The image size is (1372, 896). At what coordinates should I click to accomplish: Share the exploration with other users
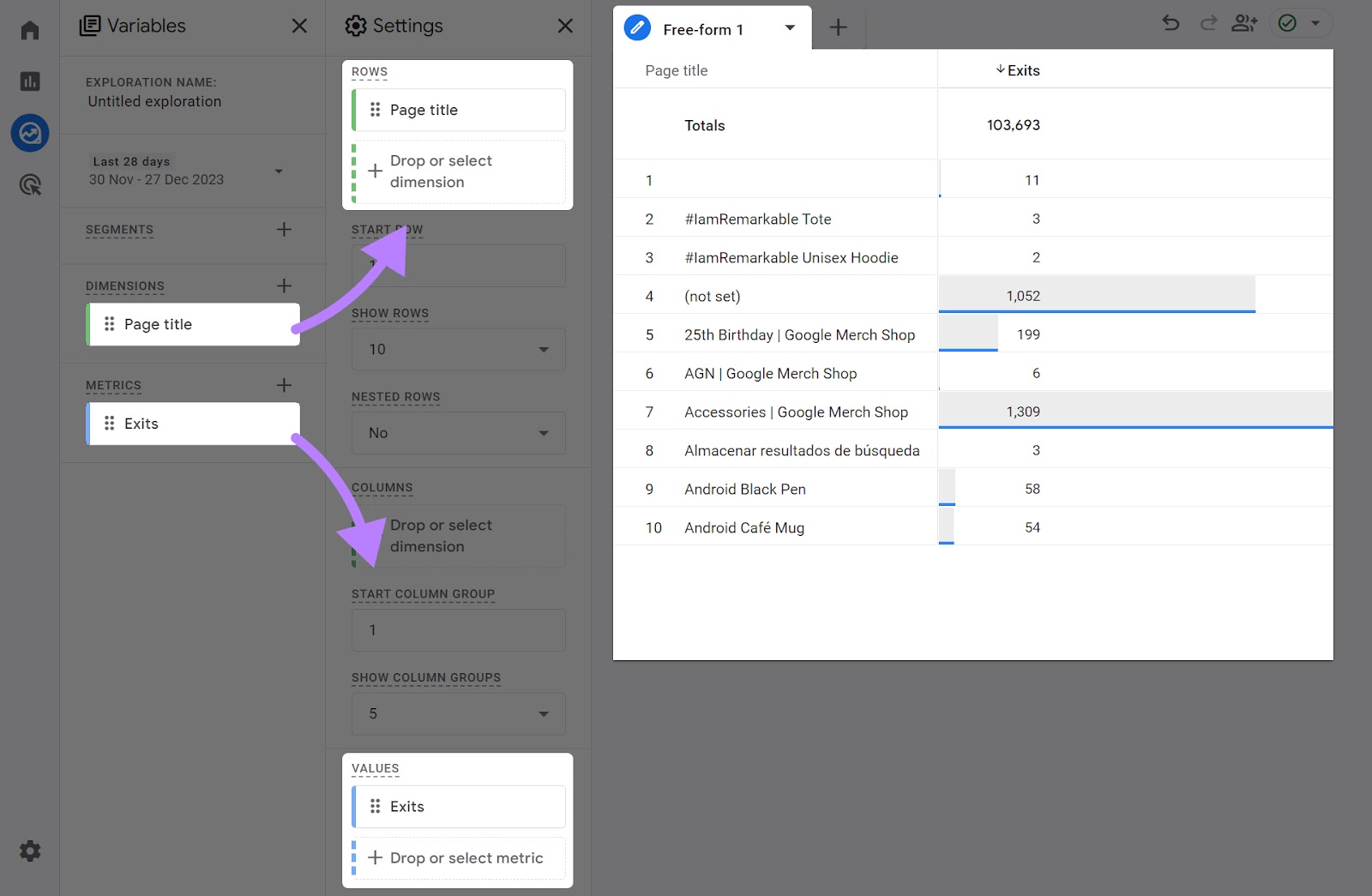point(1245,24)
